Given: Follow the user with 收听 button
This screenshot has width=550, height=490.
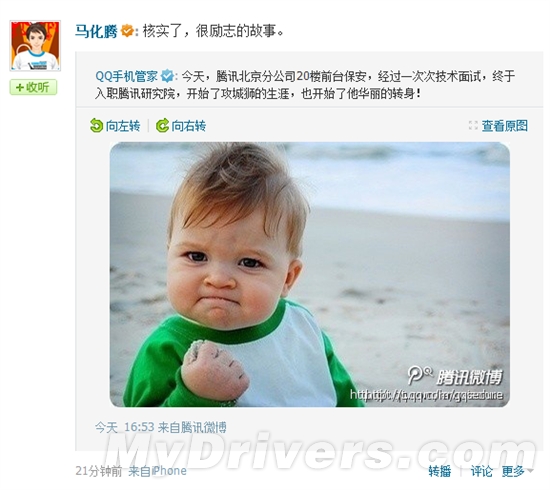Looking at the screenshot, I should click(x=33, y=87).
